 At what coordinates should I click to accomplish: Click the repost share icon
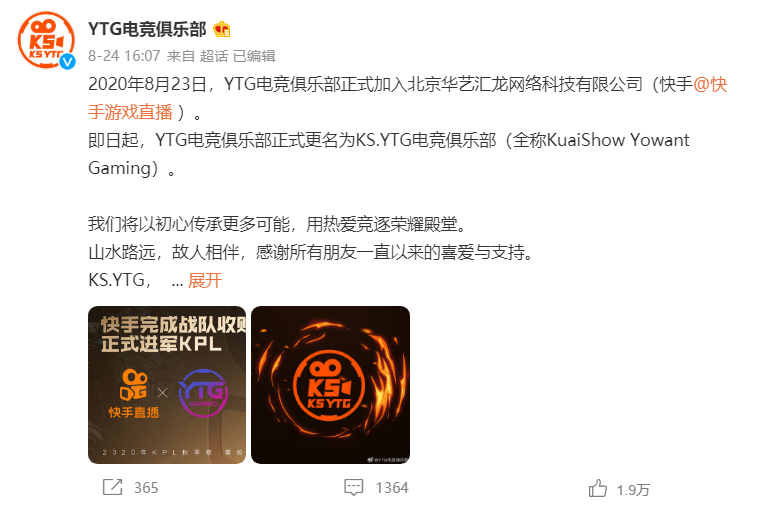coord(112,487)
